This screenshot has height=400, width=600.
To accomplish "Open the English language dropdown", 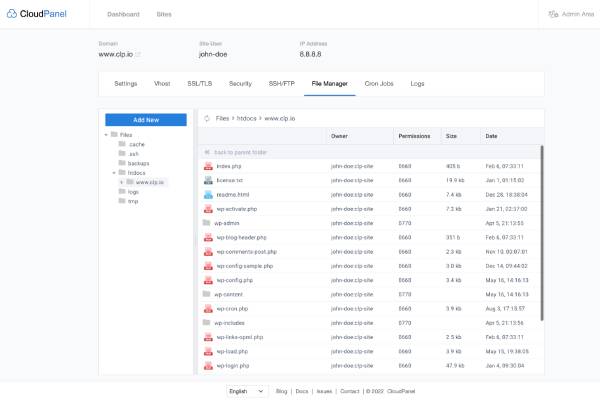I will tap(247, 391).
